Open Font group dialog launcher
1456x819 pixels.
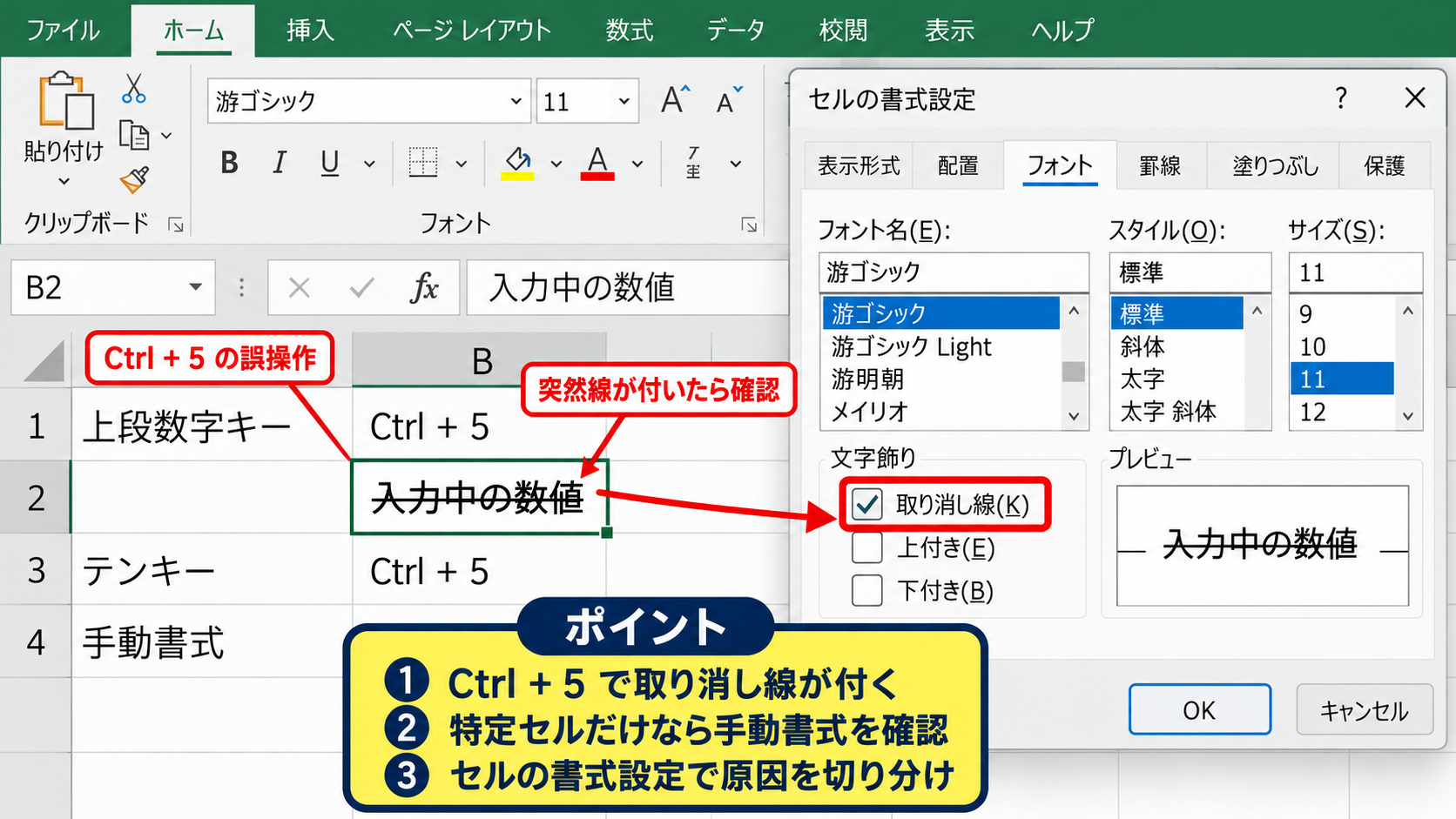click(x=749, y=225)
